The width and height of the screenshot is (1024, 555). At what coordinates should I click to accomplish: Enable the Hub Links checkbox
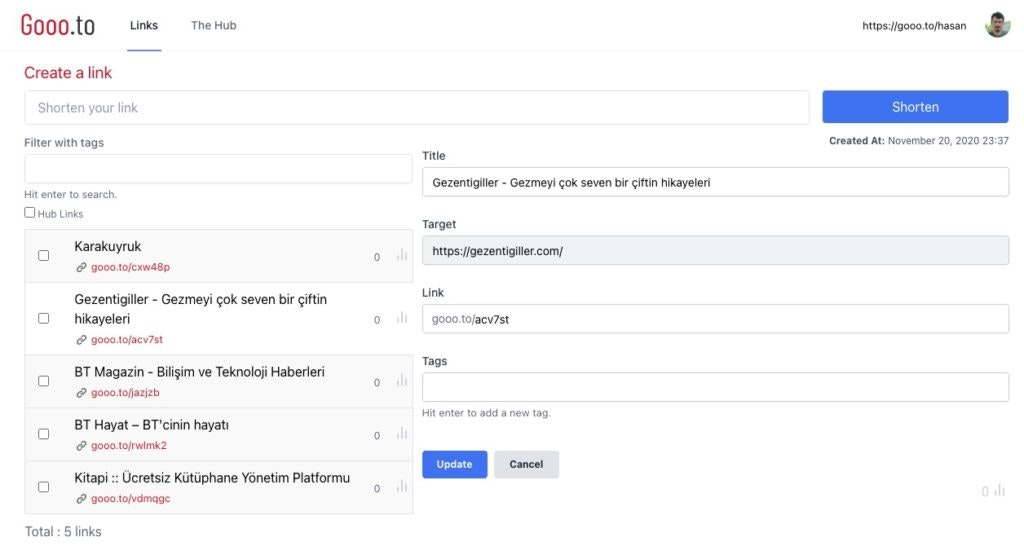30,213
